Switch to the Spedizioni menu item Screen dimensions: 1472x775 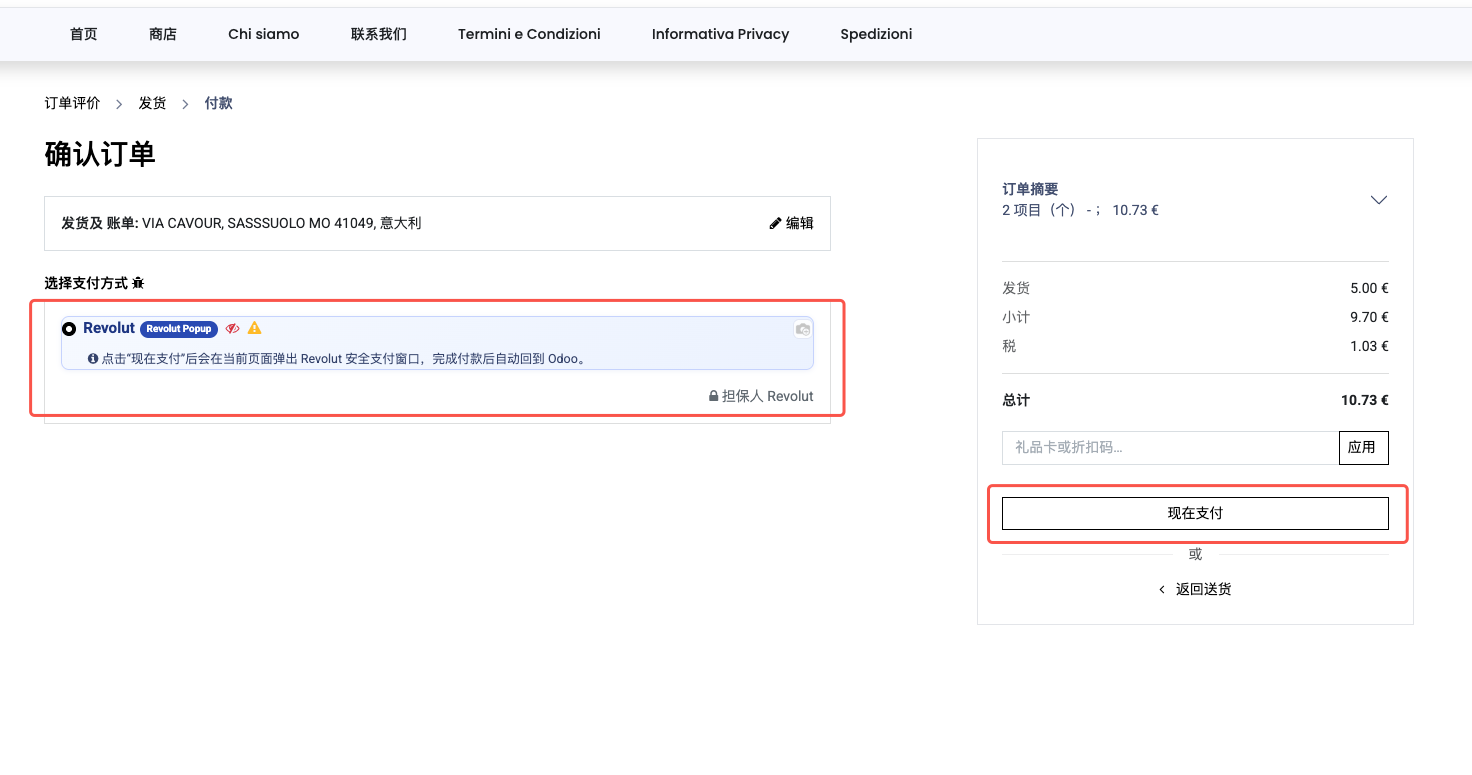coord(876,33)
